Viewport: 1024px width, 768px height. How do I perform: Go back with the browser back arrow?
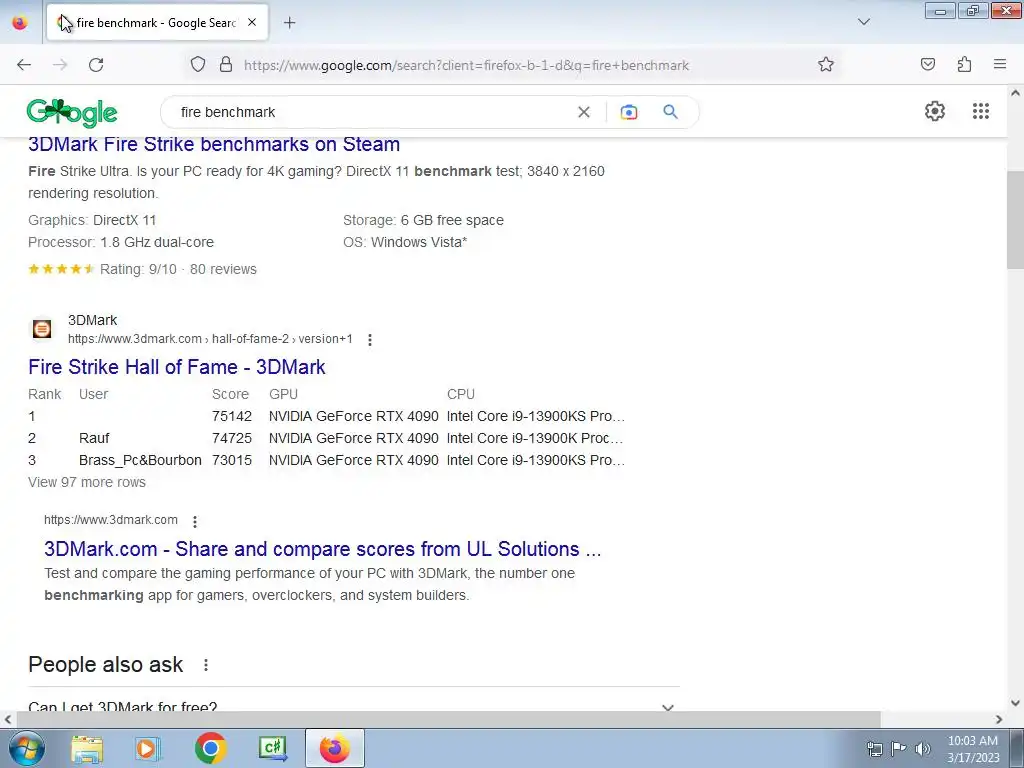click(x=24, y=65)
